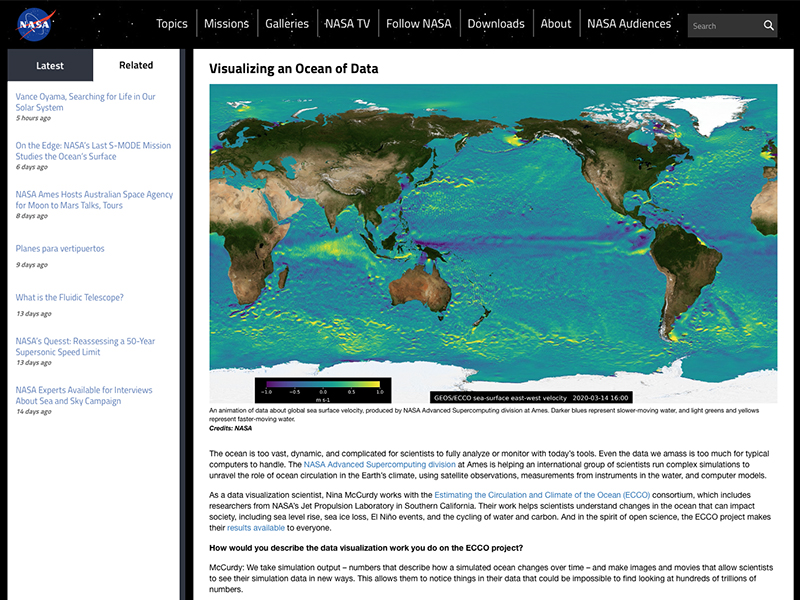Switch to the Related tab
This screenshot has width=800, height=600.
[136, 66]
